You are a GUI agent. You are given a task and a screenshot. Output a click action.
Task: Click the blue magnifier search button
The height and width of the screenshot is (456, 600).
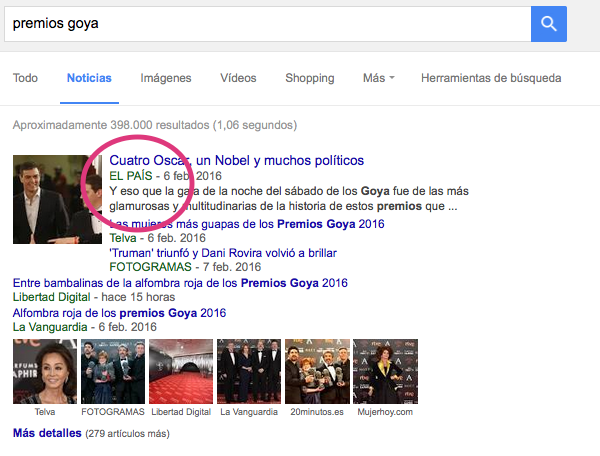549,24
